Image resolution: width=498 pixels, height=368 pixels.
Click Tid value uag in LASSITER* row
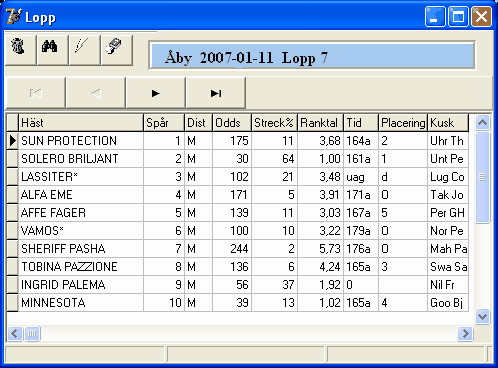pos(361,177)
